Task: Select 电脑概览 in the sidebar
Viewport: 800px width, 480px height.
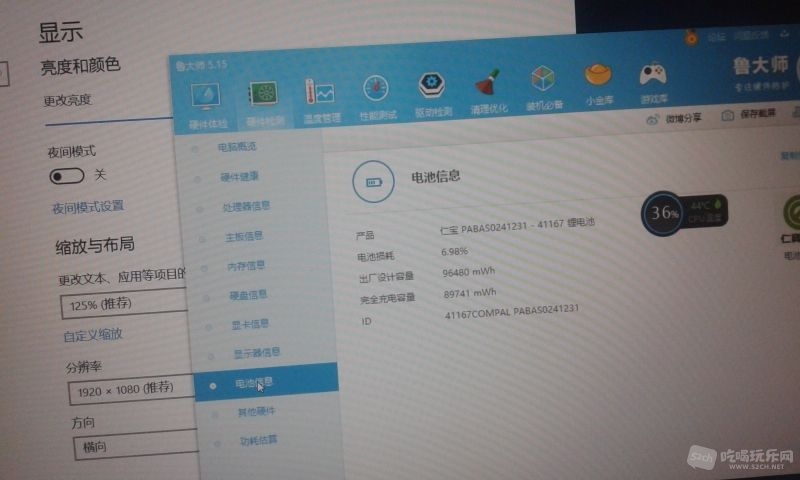Action: pyautogui.click(x=237, y=147)
